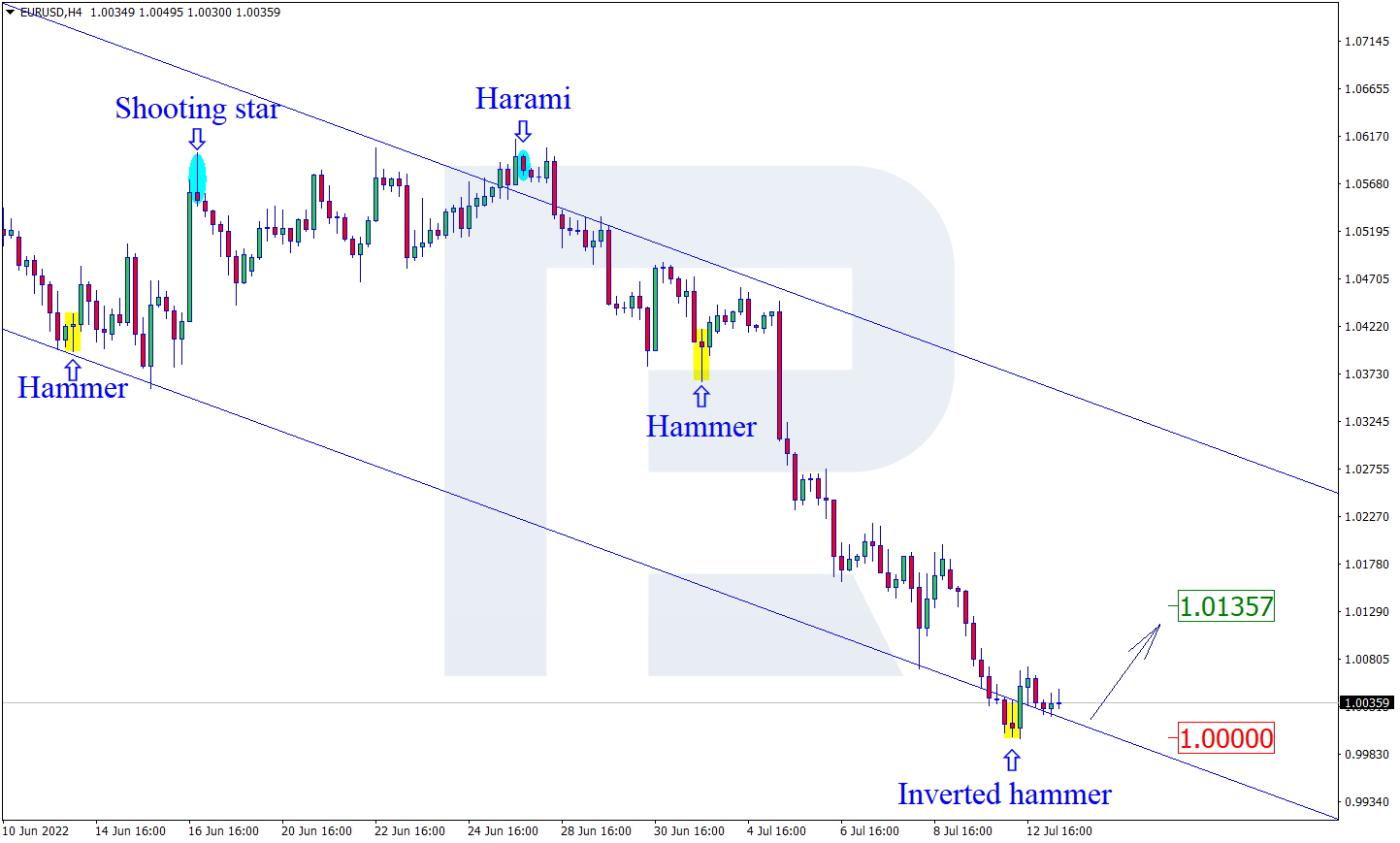Click the 22 Jun 16:00 time label
1400x843 pixels.
[x=409, y=831]
